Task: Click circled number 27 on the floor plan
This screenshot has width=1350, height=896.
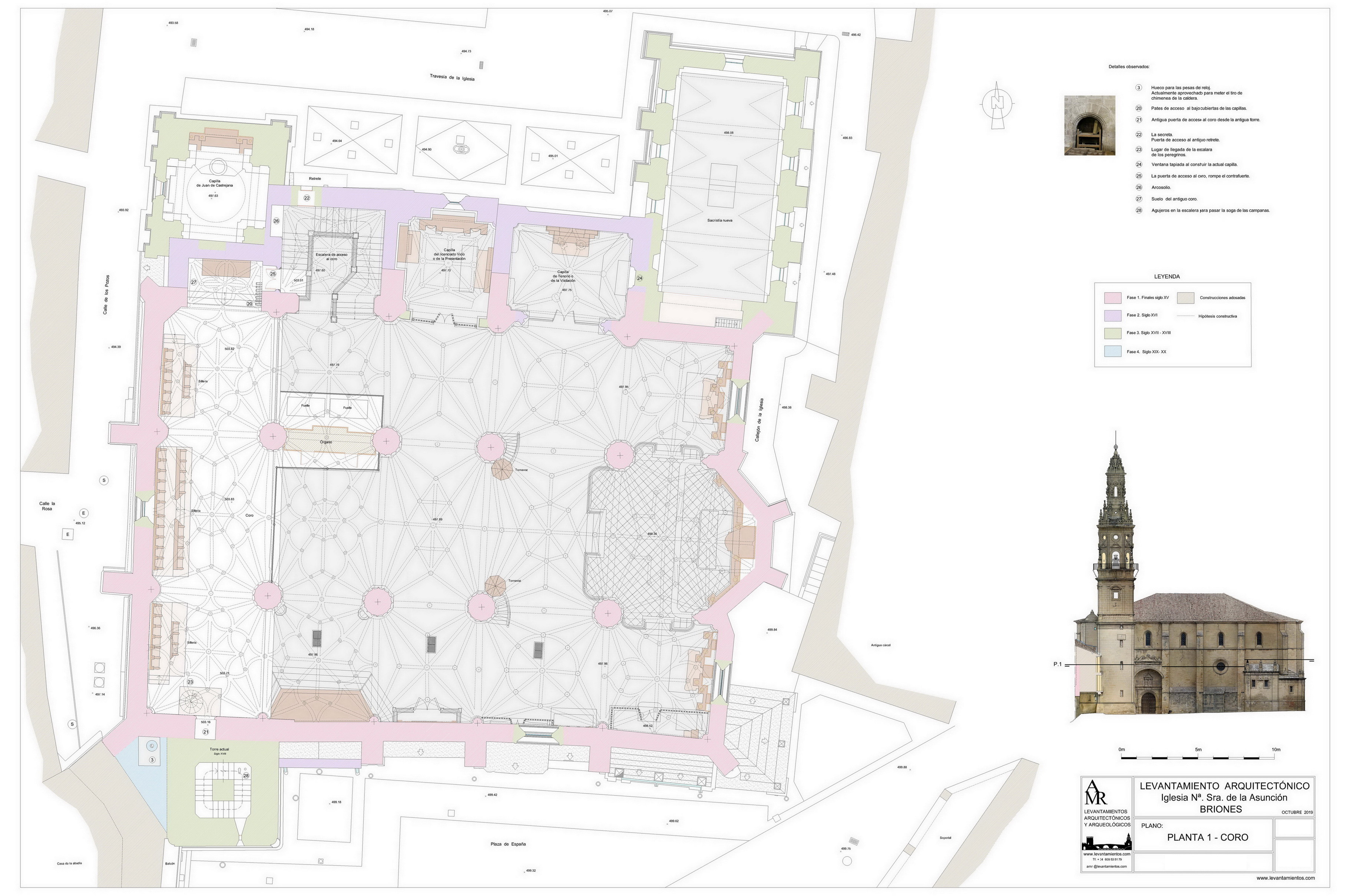Action: 193,282
